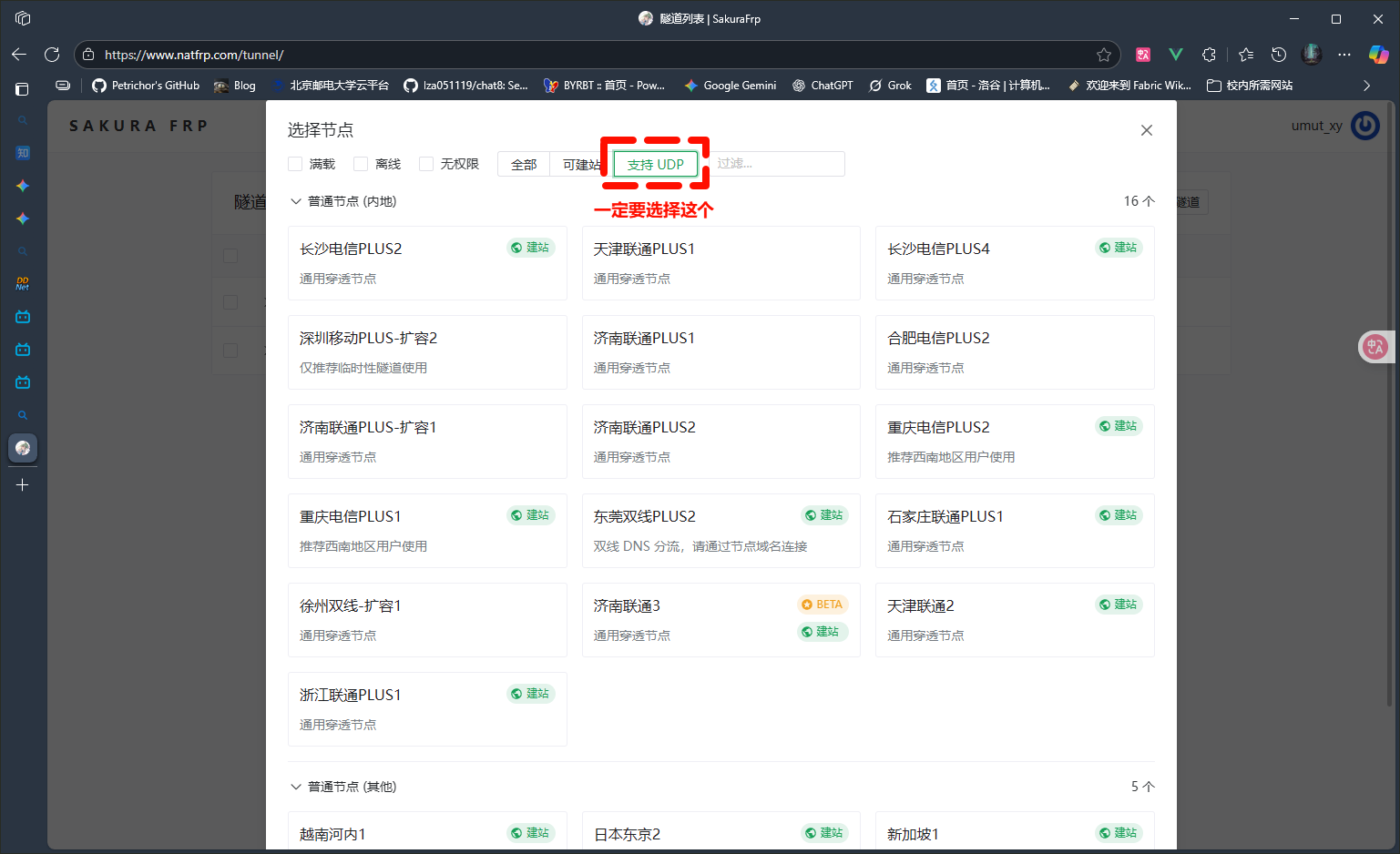
Task: Select node 长沙电信PLUS2
Action: (427, 262)
